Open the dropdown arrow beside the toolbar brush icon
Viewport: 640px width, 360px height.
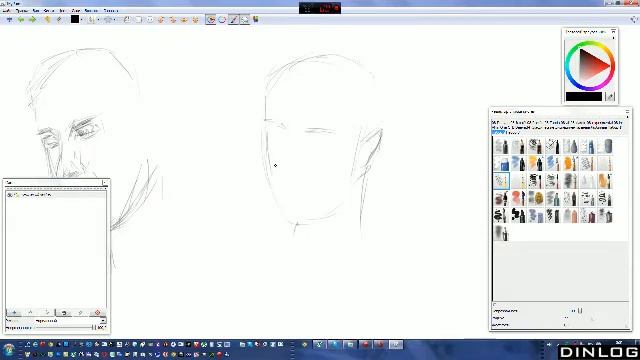point(98,20)
